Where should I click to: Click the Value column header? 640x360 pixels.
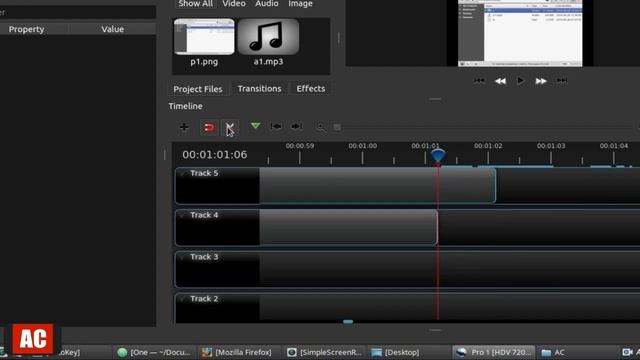click(113, 29)
